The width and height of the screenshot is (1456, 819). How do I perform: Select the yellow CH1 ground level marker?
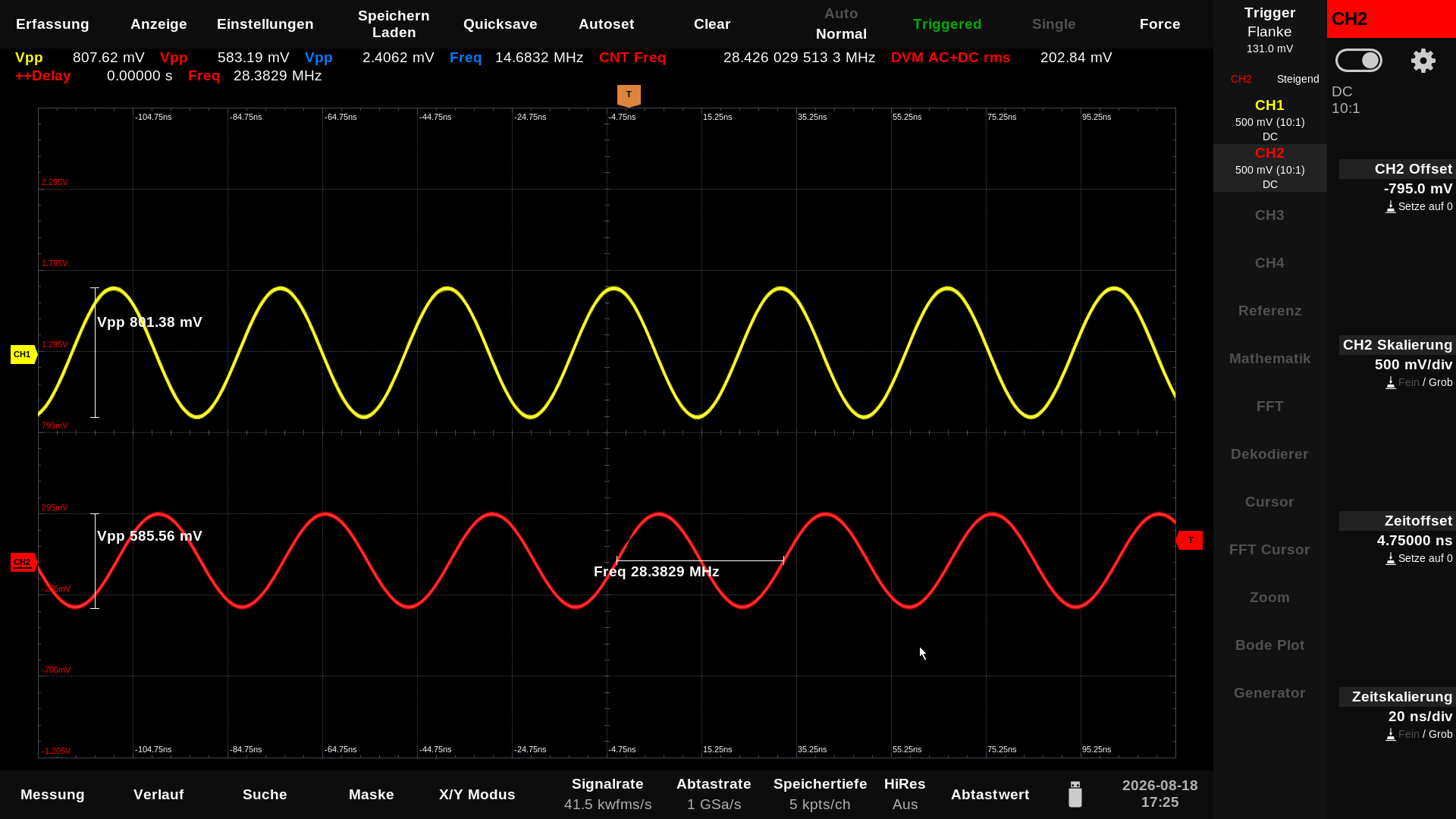24,354
